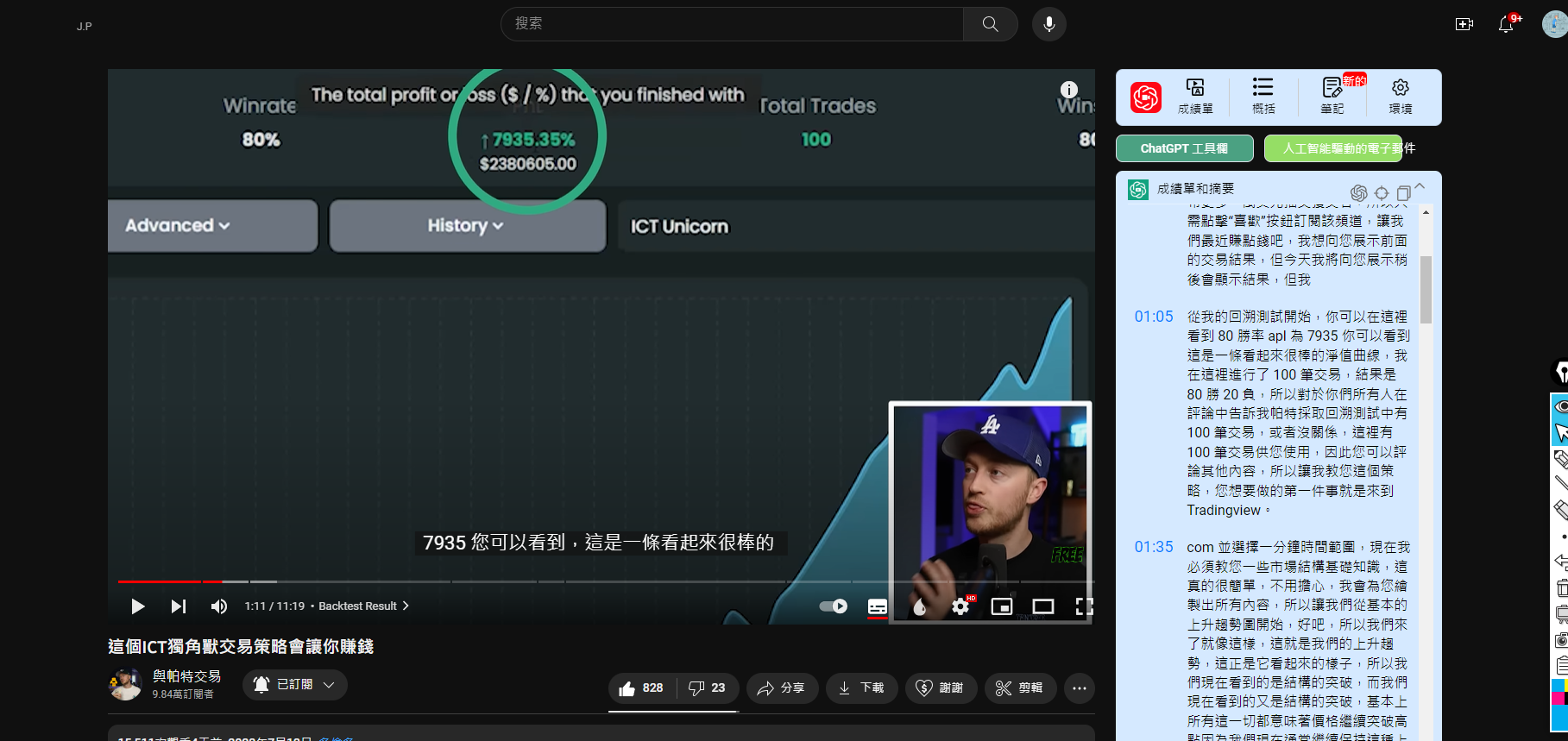Open the Backtest Result chapter list
Image resolution: width=1568 pixels, height=741 pixels.
363,606
